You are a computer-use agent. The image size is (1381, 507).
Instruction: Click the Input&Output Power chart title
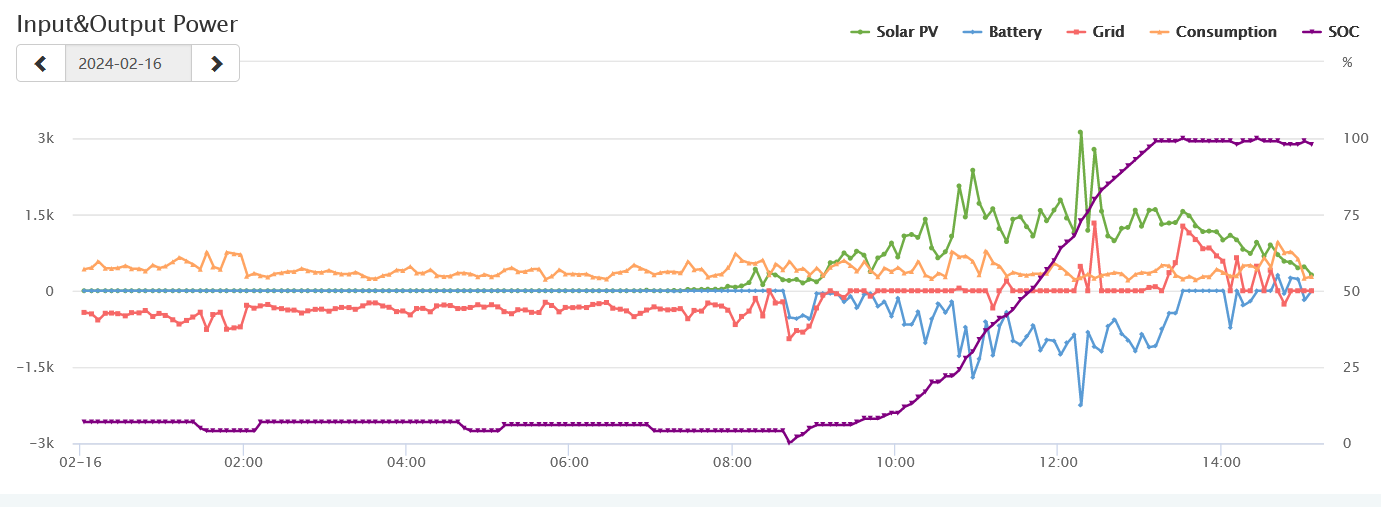click(x=127, y=24)
